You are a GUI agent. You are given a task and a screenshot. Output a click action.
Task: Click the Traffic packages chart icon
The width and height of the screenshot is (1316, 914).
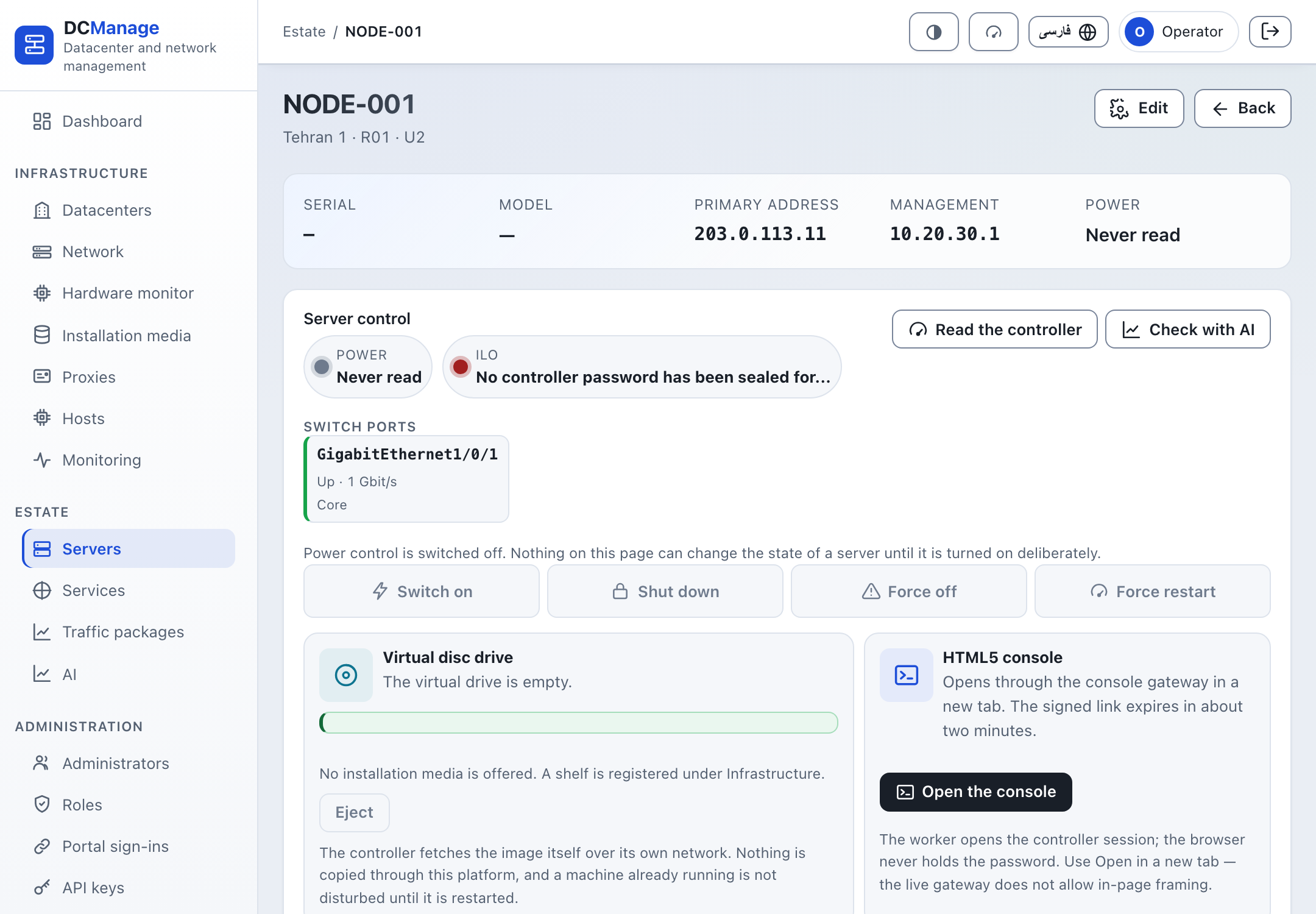point(41,631)
